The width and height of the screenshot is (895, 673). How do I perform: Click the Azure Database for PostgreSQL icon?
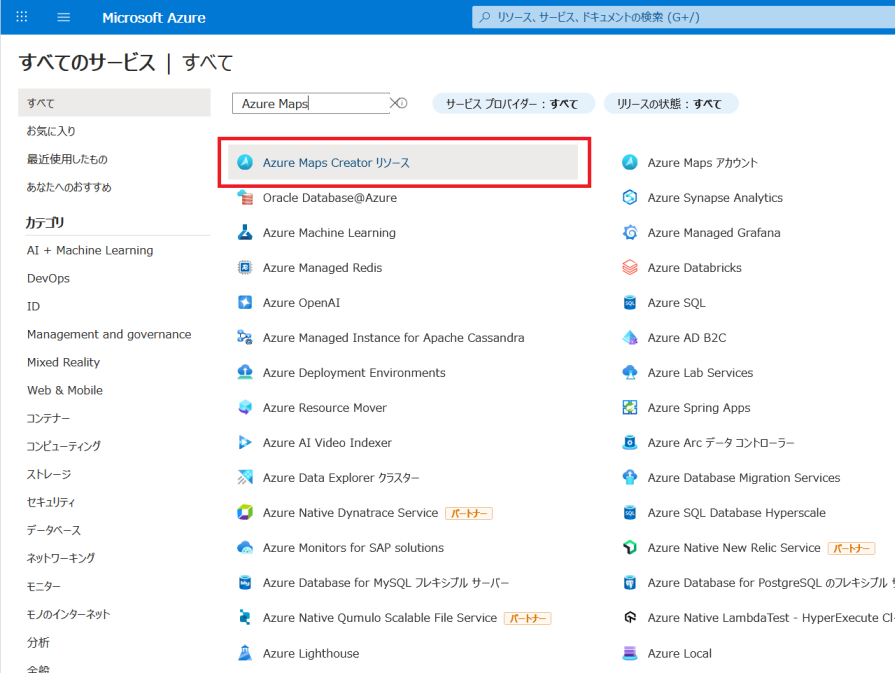[630, 582]
